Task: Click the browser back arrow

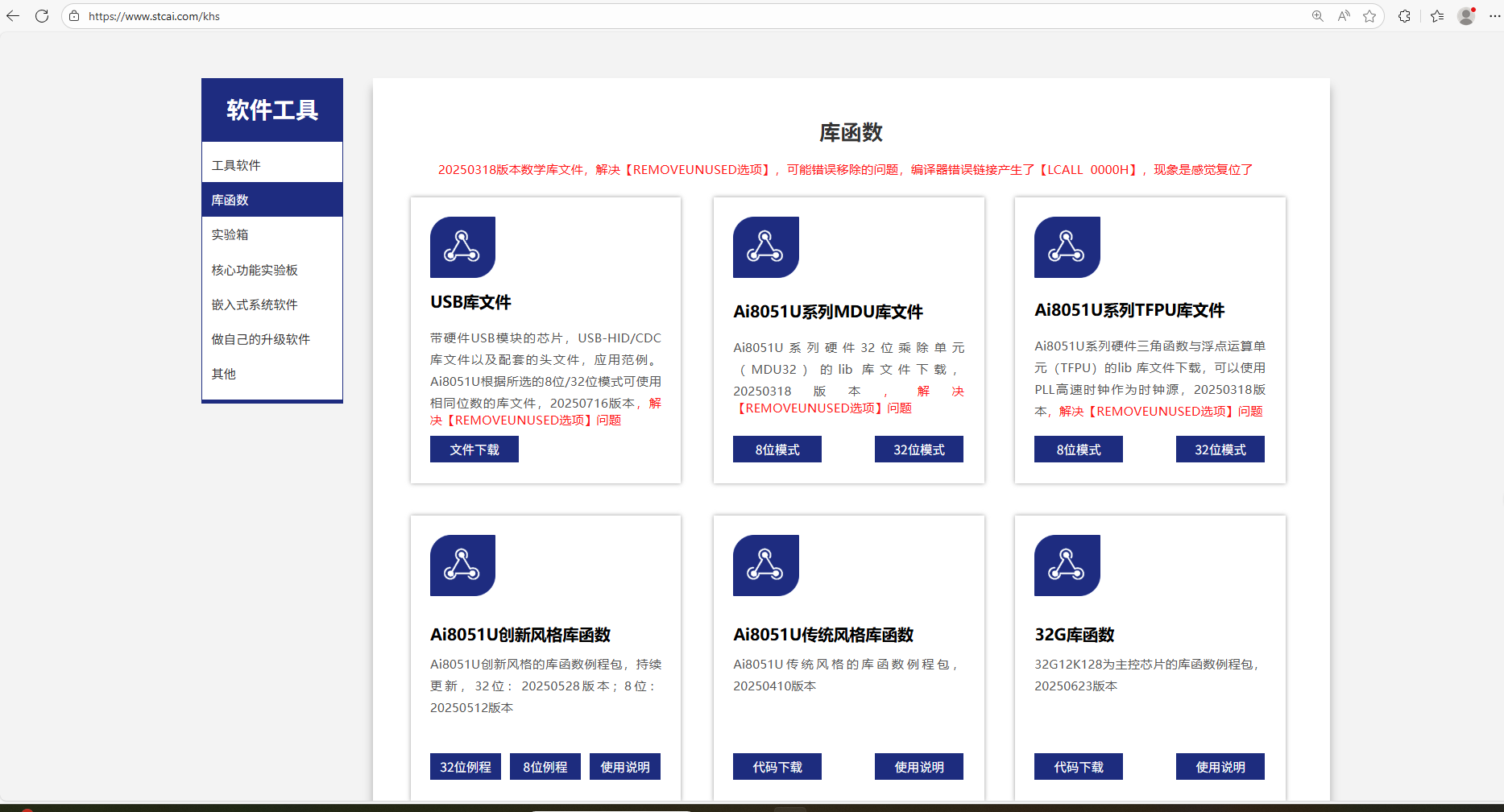Action: (x=13, y=16)
